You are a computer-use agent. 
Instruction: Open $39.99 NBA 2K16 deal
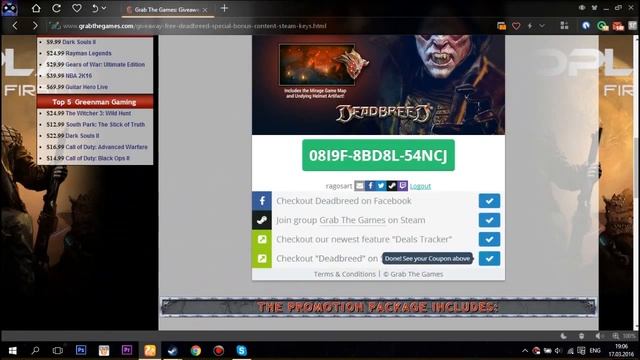[69, 76]
